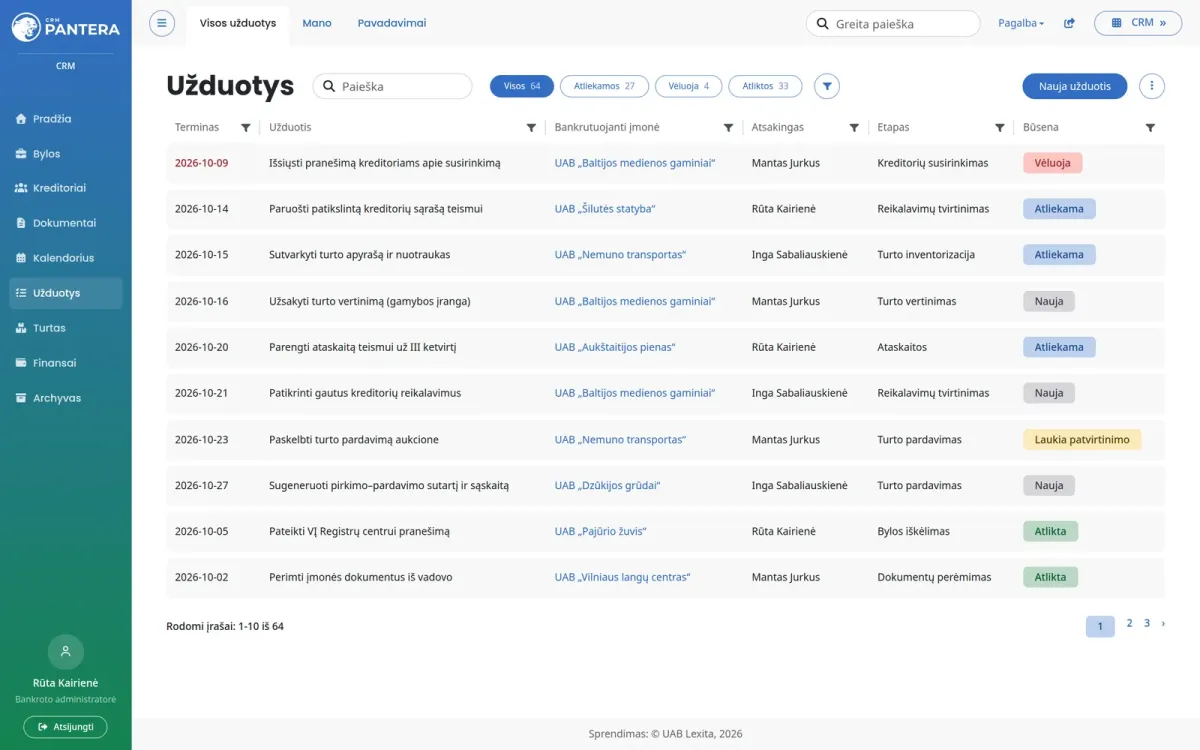The width and height of the screenshot is (1200, 750).
Task: Click "Dokumentų perėmimas" stage cell
Action: pyautogui.click(x=934, y=577)
